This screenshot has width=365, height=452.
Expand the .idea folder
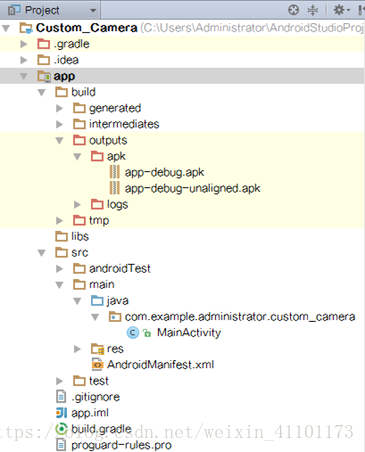pos(24,60)
